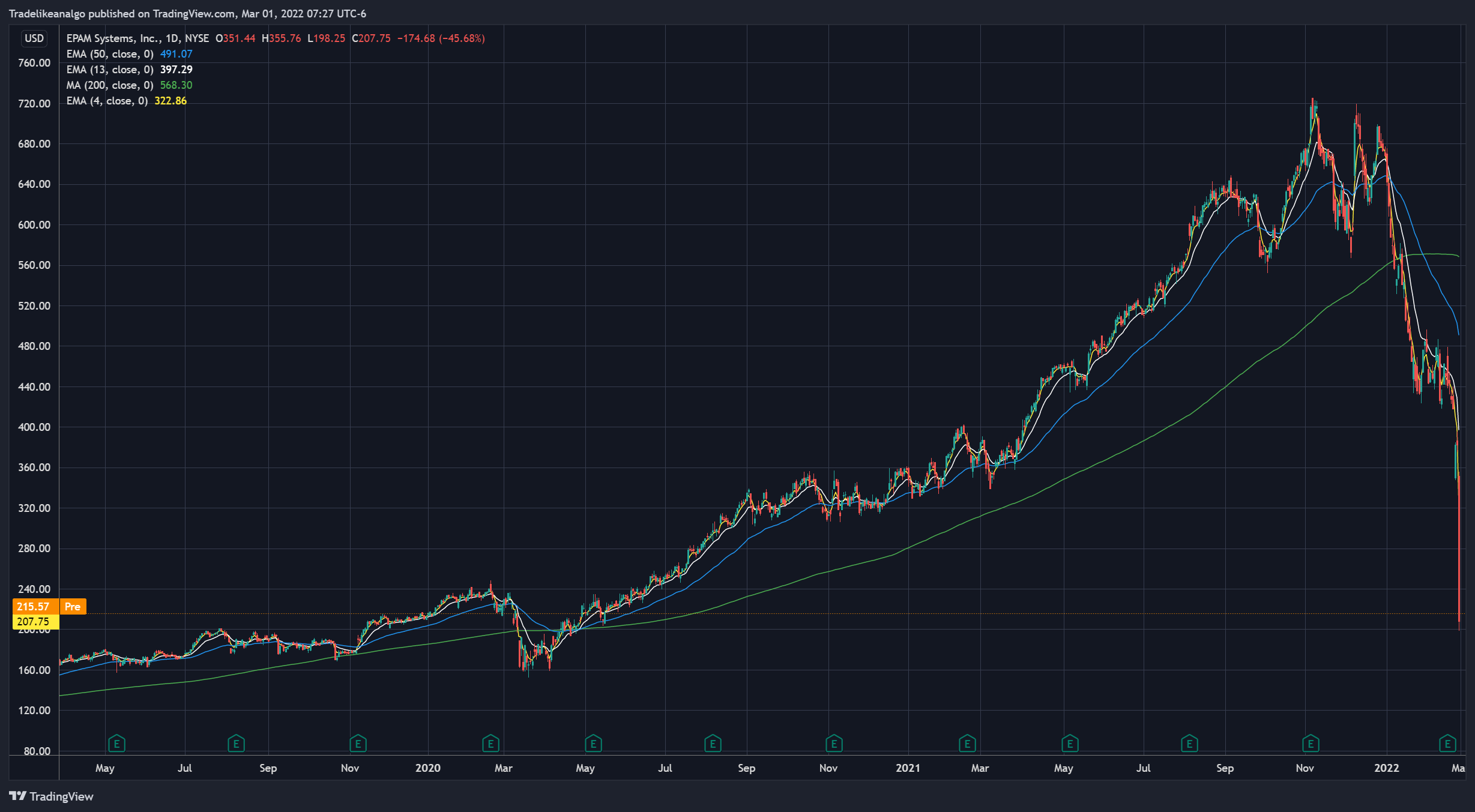Open earnings E marker between Jul and Sep 2020
The height and width of the screenshot is (812, 1475).
[x=713, y=744]
